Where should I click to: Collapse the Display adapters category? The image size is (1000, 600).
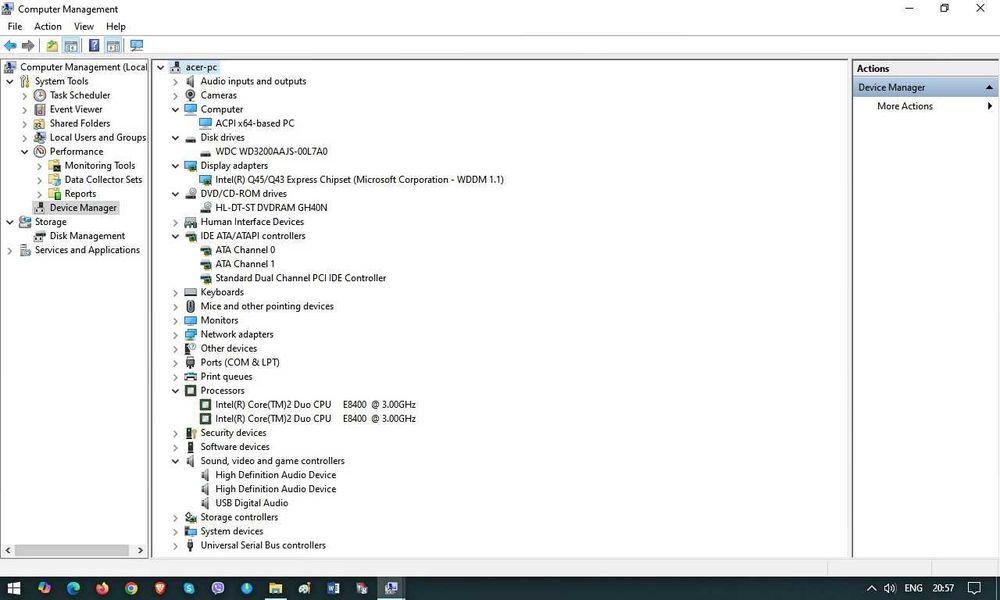tap(175, 166)
